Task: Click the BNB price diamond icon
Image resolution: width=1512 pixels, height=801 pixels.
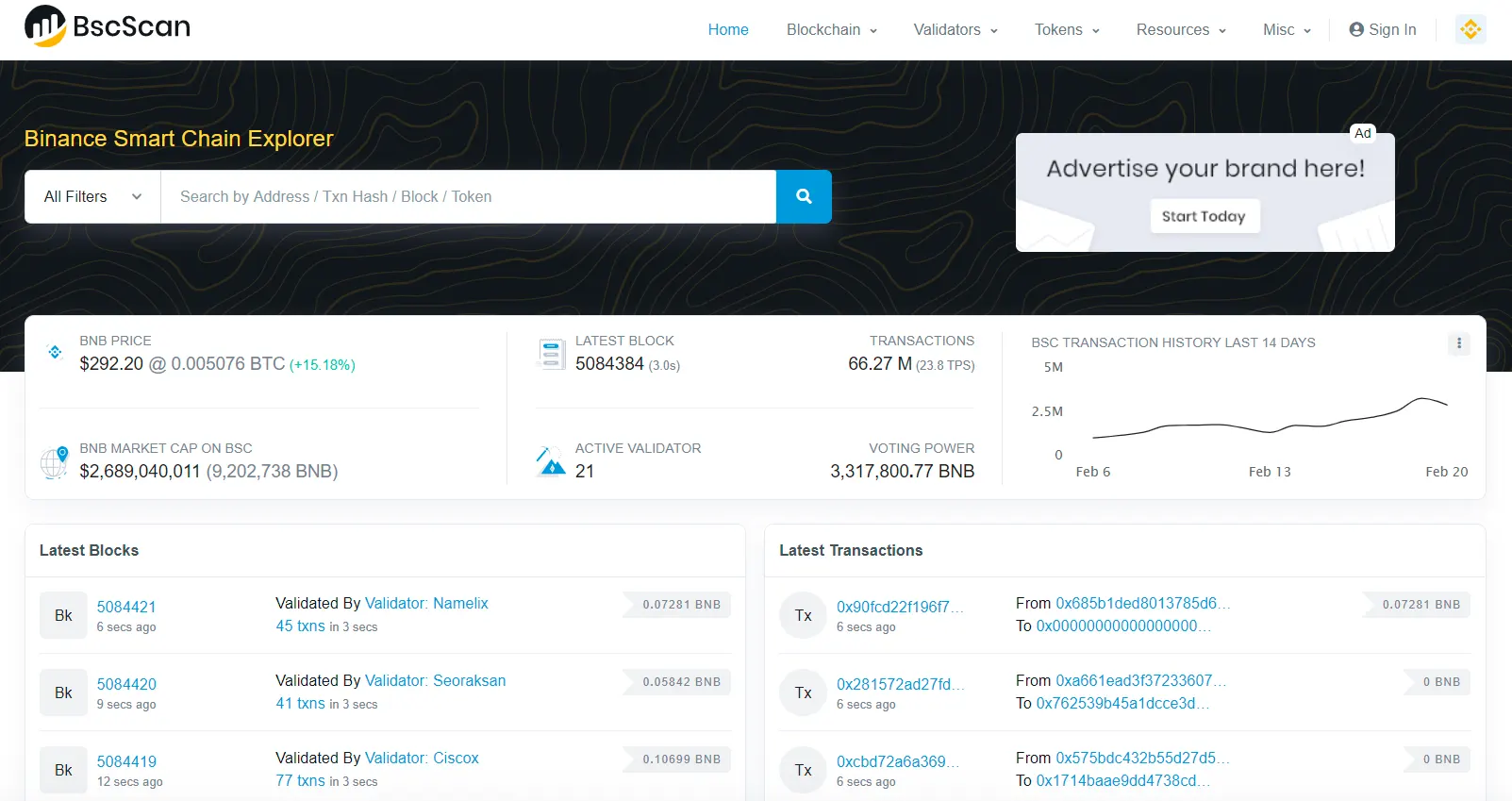Action: 55,352
